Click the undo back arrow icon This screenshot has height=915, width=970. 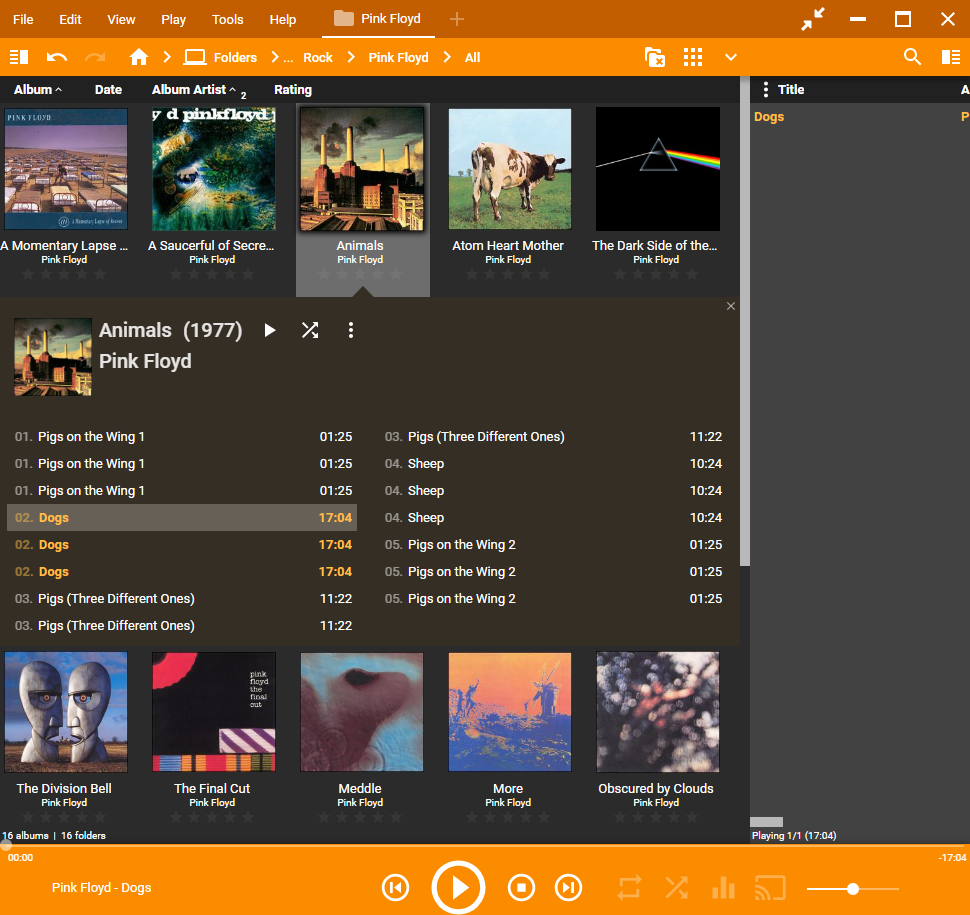[x=57, y=57]
